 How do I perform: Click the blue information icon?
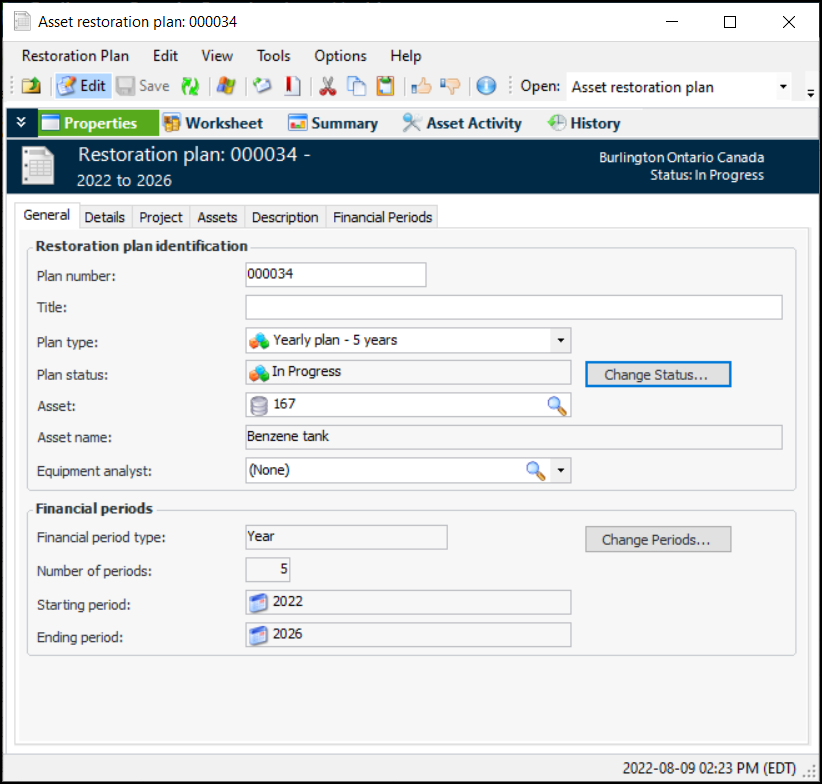(486, 86)
